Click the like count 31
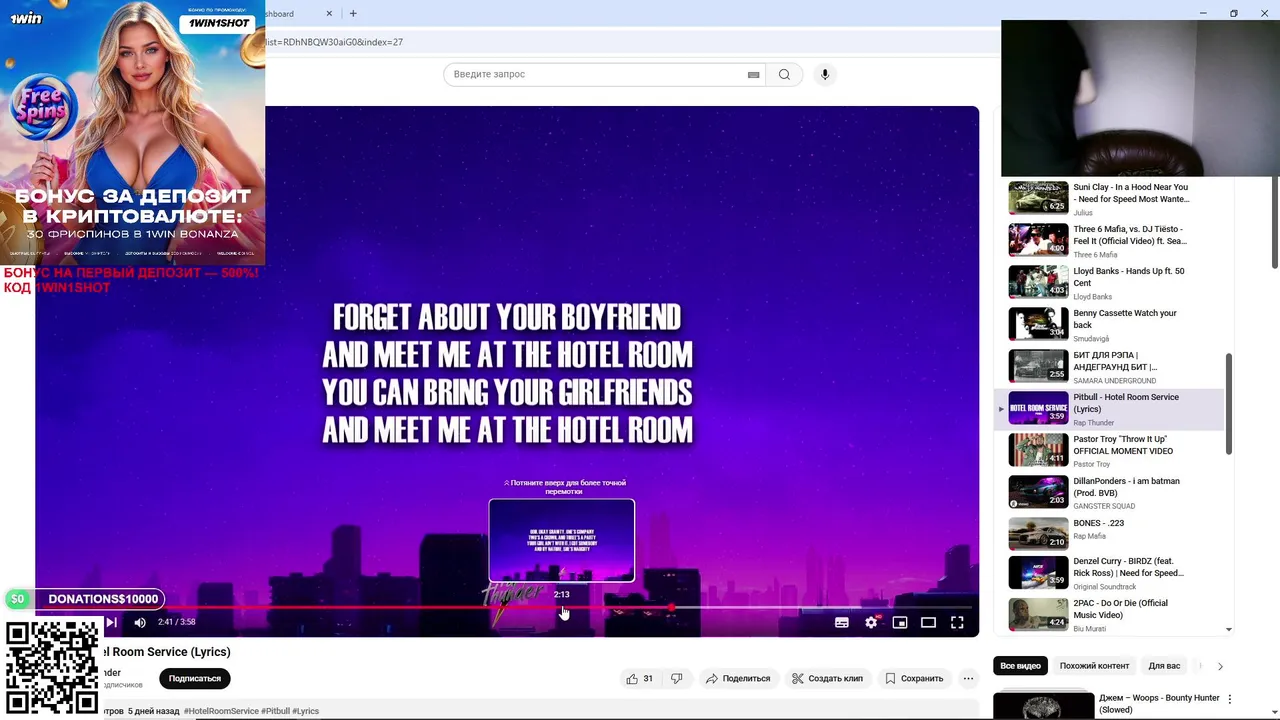Image resolution: width=1280 pixels, height=720 pixels. tap(648, 678)
